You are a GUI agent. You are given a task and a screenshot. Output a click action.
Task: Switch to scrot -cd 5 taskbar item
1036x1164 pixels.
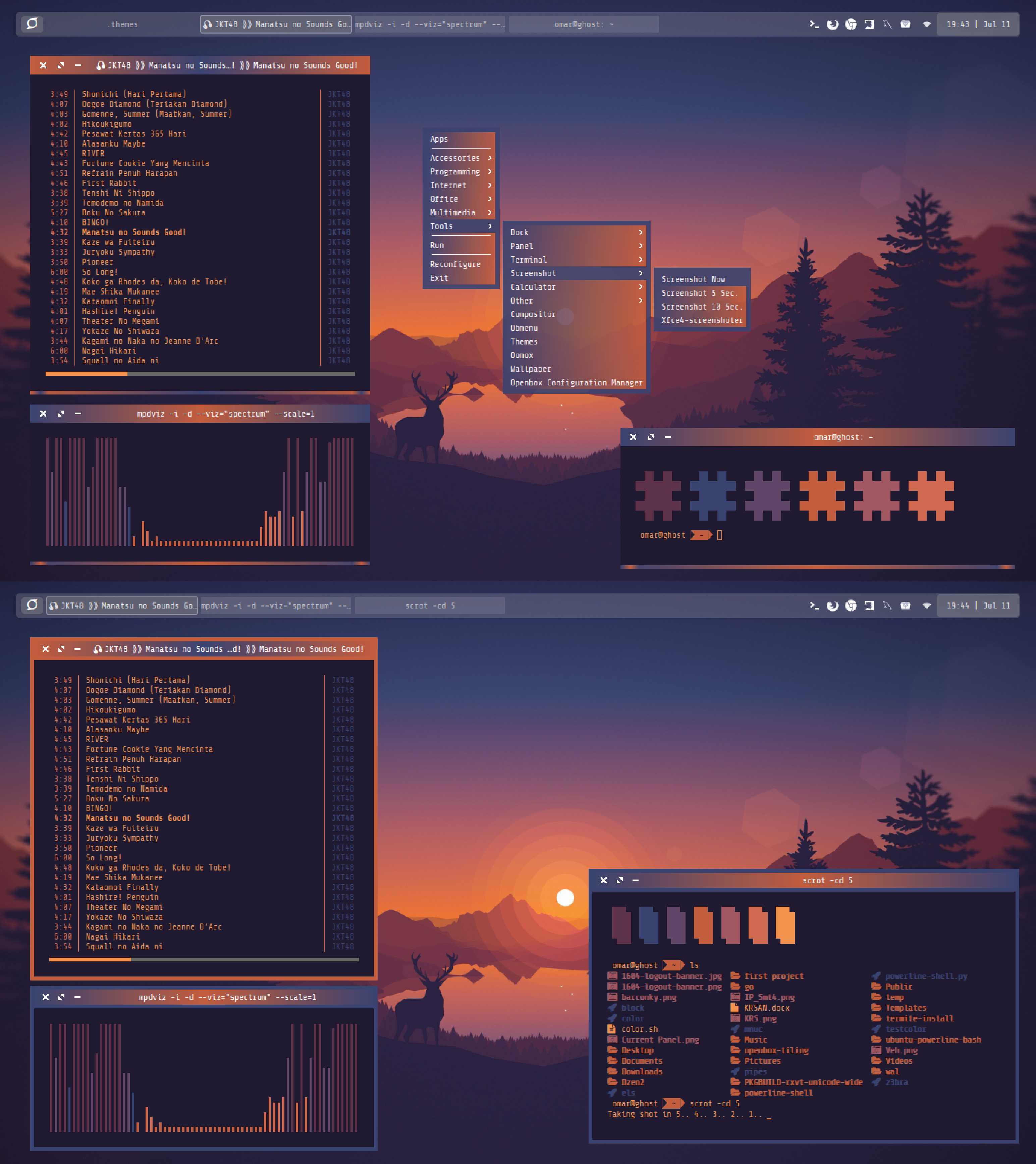(x=430, y=605)
